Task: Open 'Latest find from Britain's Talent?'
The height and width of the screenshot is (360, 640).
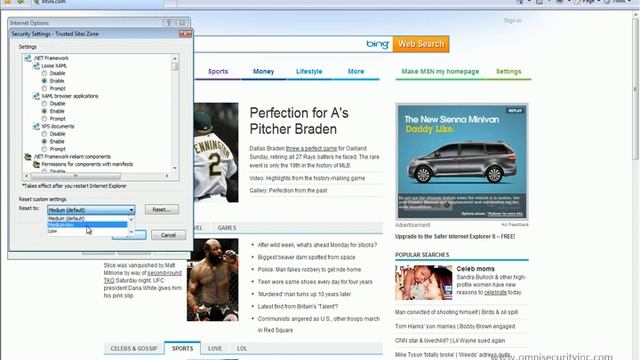Action: click(298, 306)
